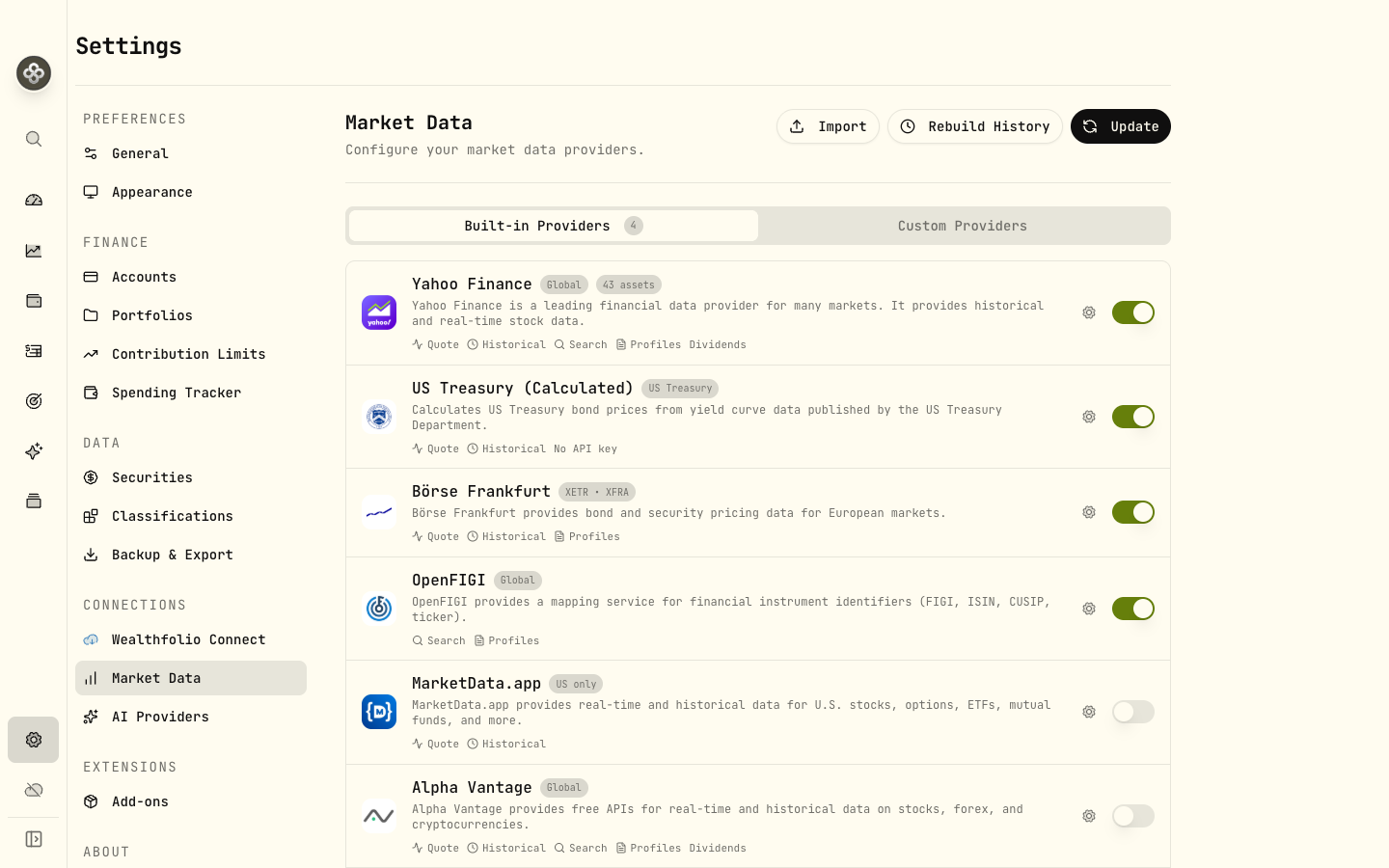Open US Treasury settings gear
This screenshot has height=868, width=1389.
click(x=1089, y=417)
